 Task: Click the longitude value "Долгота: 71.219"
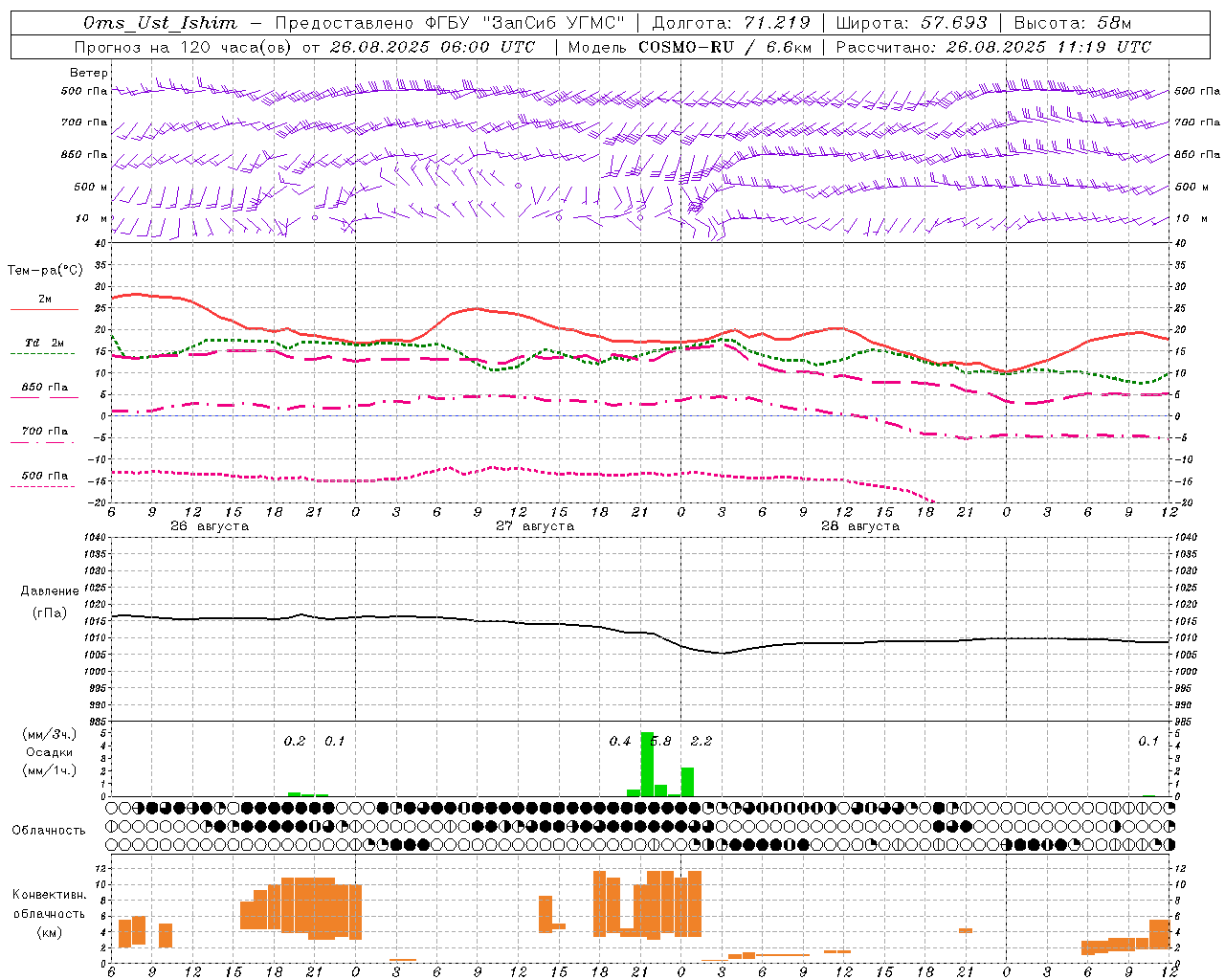[x=731, y=23]
